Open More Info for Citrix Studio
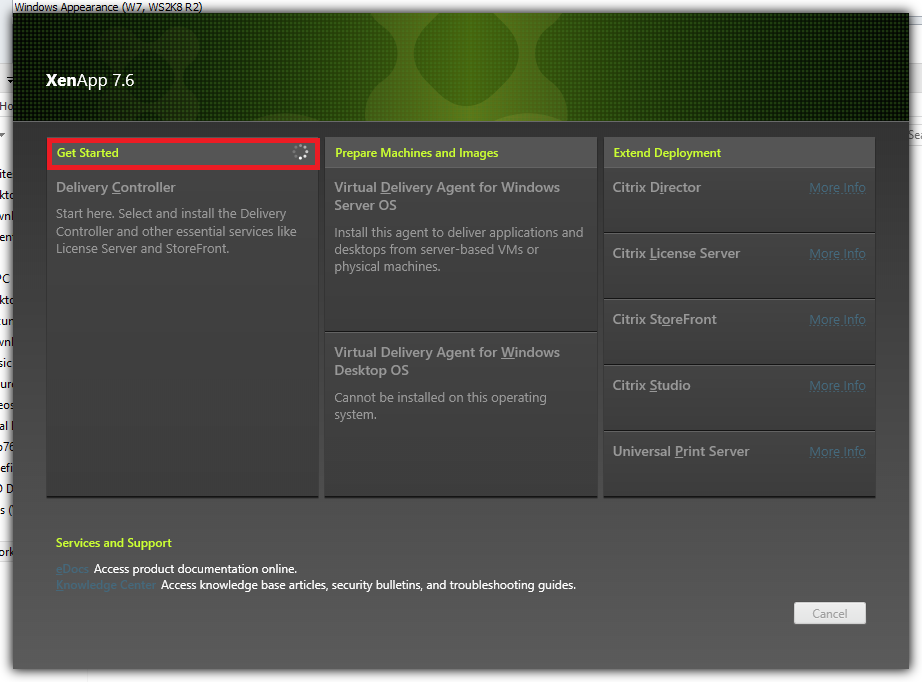This screenshot has width=922, height=682. point(837,385)
